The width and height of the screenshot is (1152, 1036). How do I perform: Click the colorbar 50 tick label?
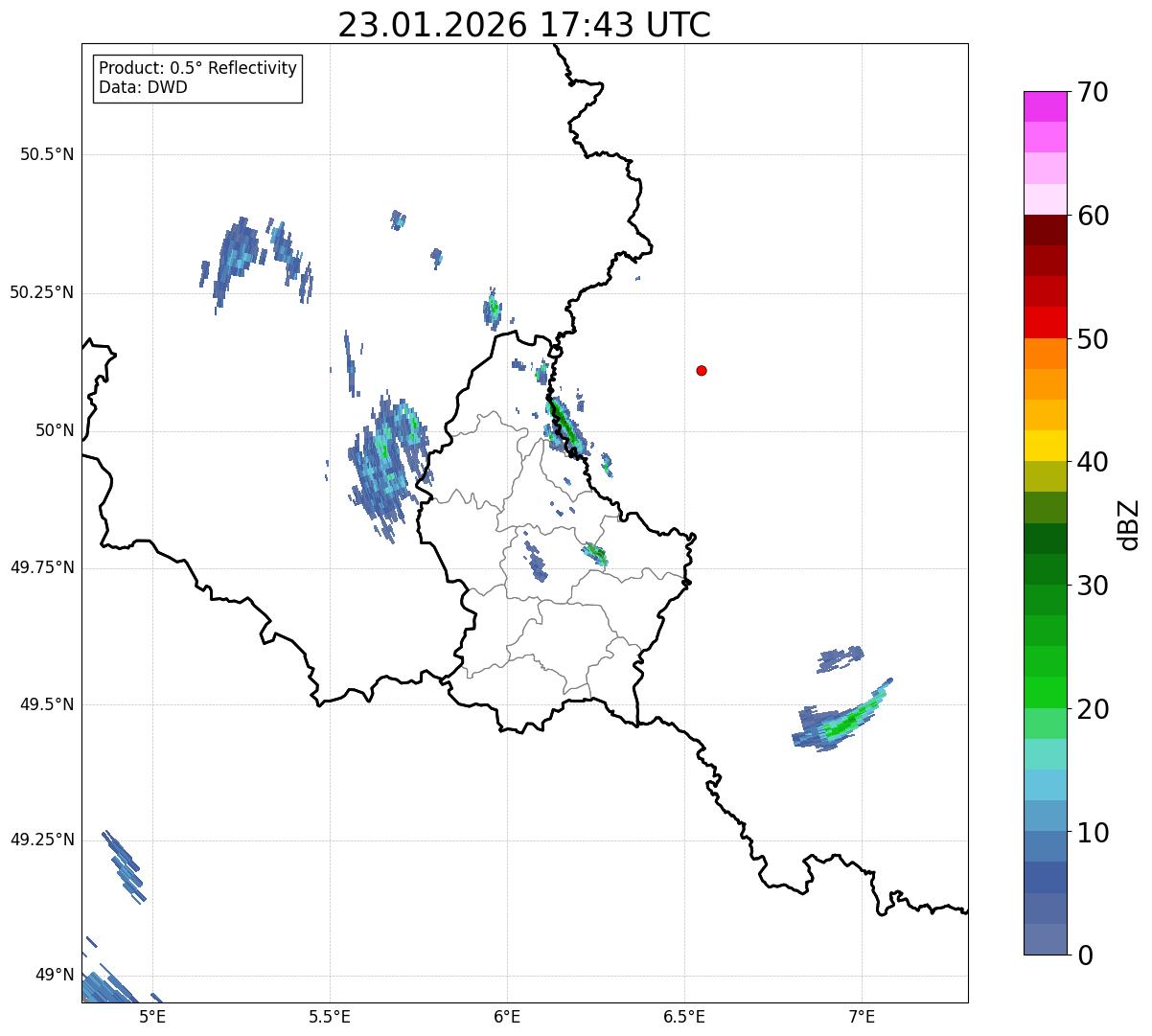pos(1093,339)
